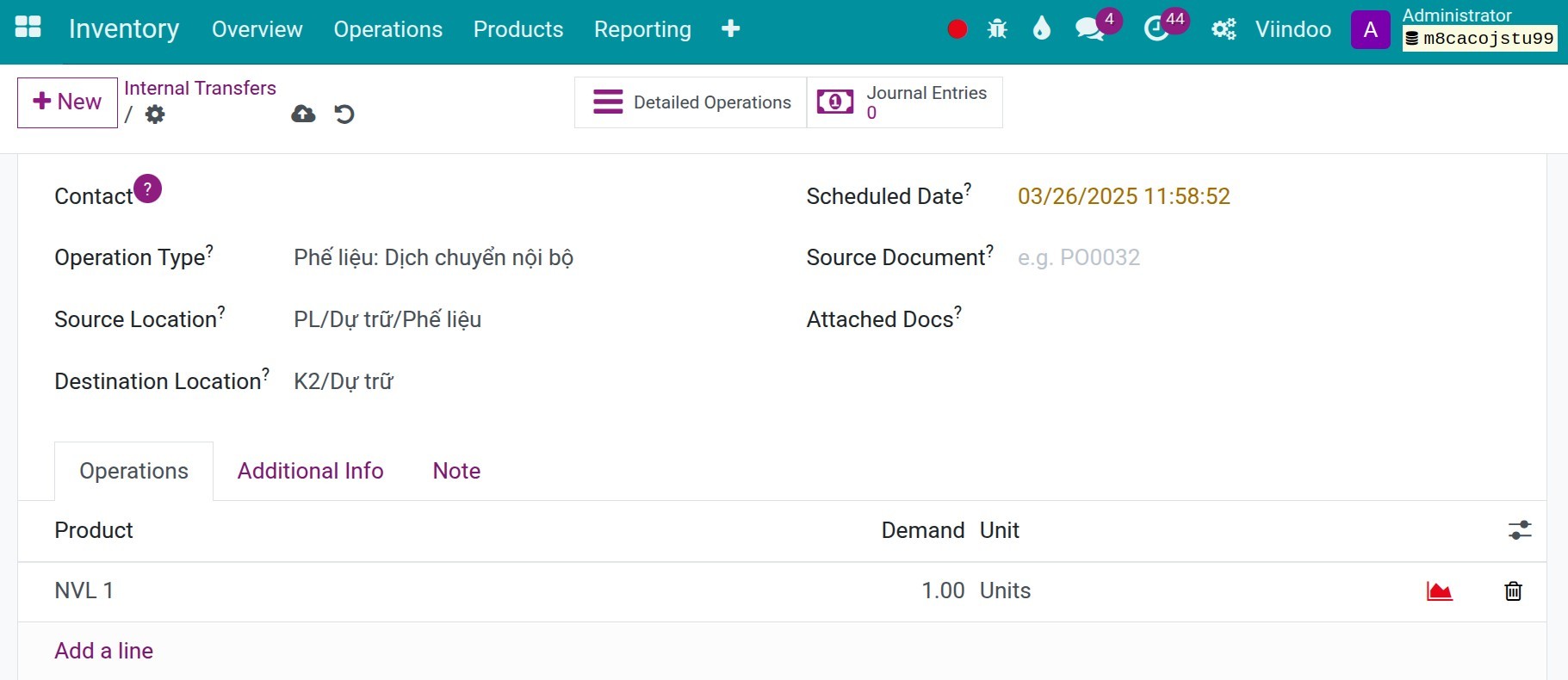Switch to the Note tab

456,471
